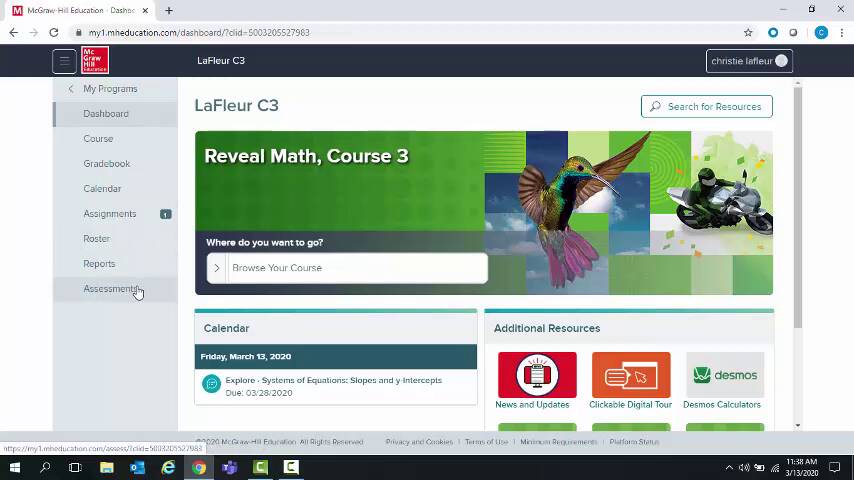Open the Systems of Equations assignment link
The height and width of the screenshot is (480, 854).
pos(333,380)
